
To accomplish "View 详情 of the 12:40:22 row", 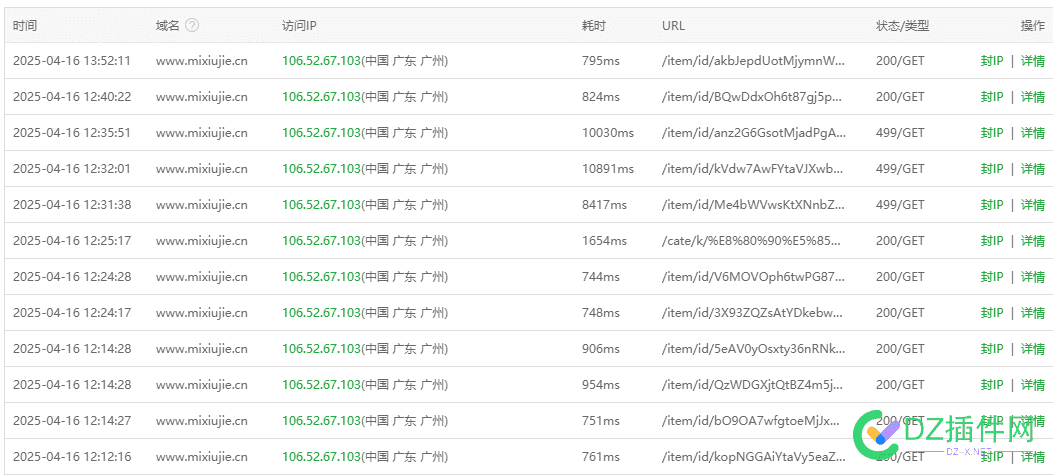I will 1033,97.
